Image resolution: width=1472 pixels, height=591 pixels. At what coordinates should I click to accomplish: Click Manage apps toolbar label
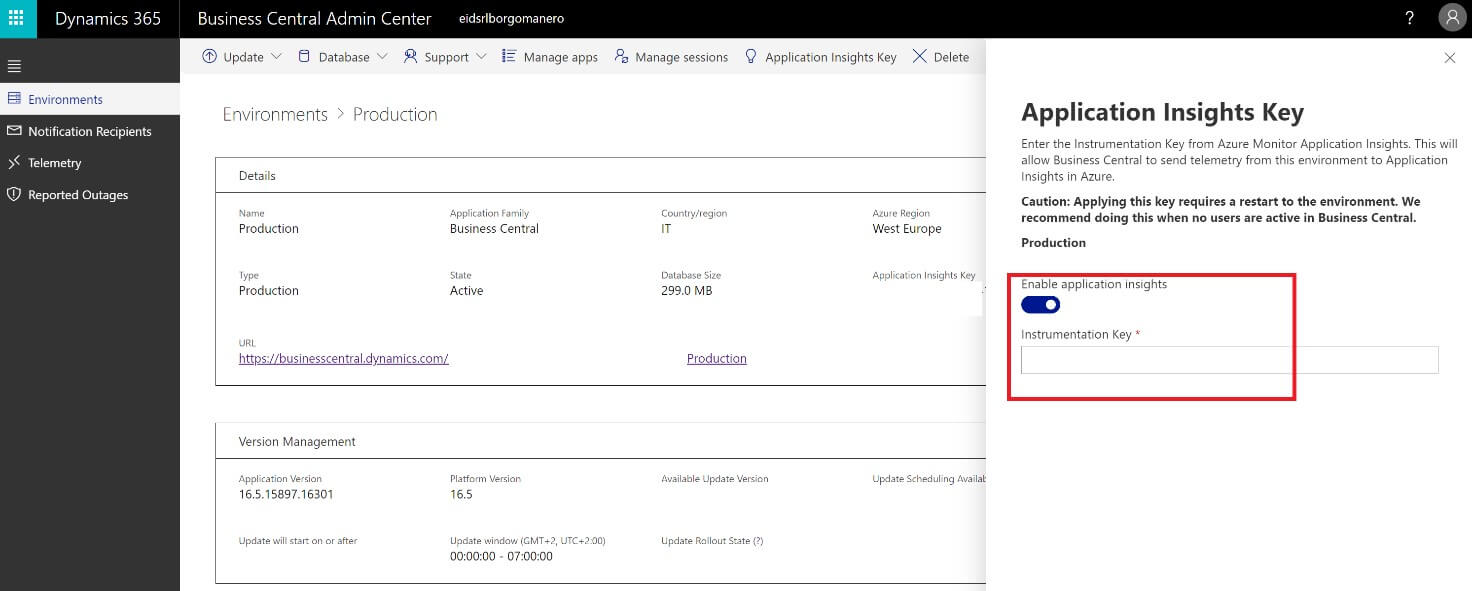coord(561,57)
